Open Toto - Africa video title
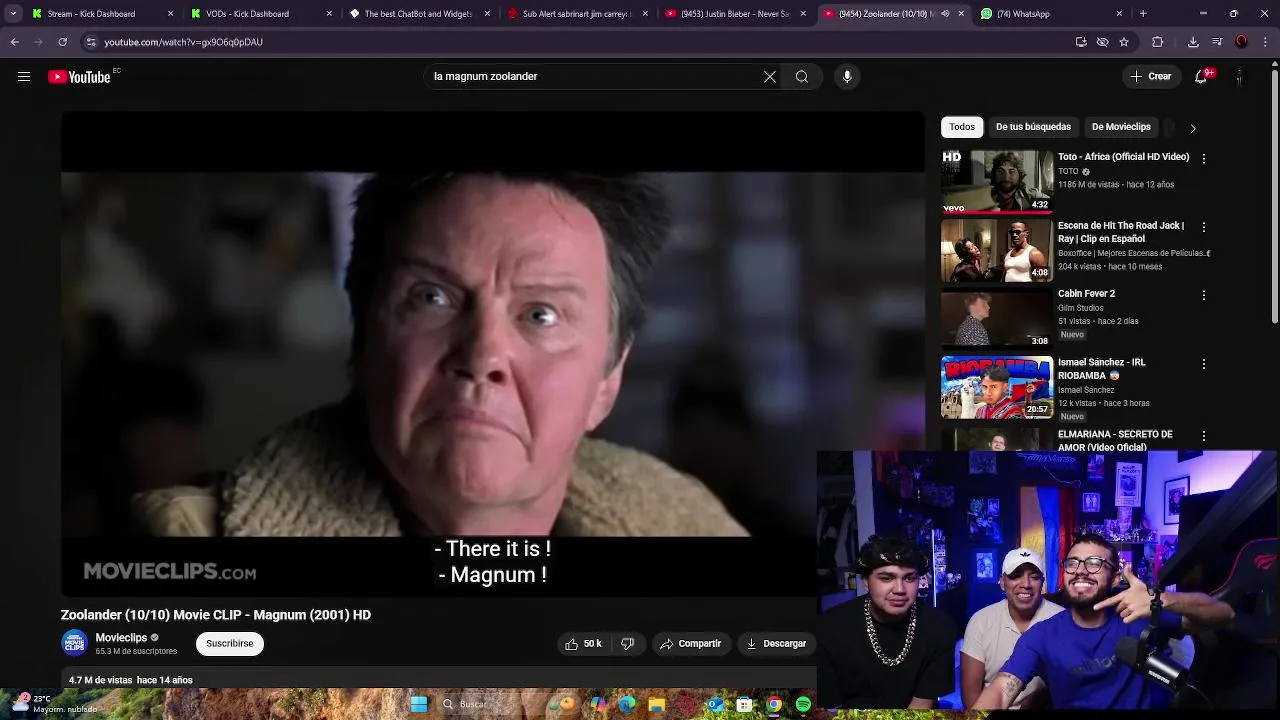1280x720 pixels. click(x=1123, y=157)
